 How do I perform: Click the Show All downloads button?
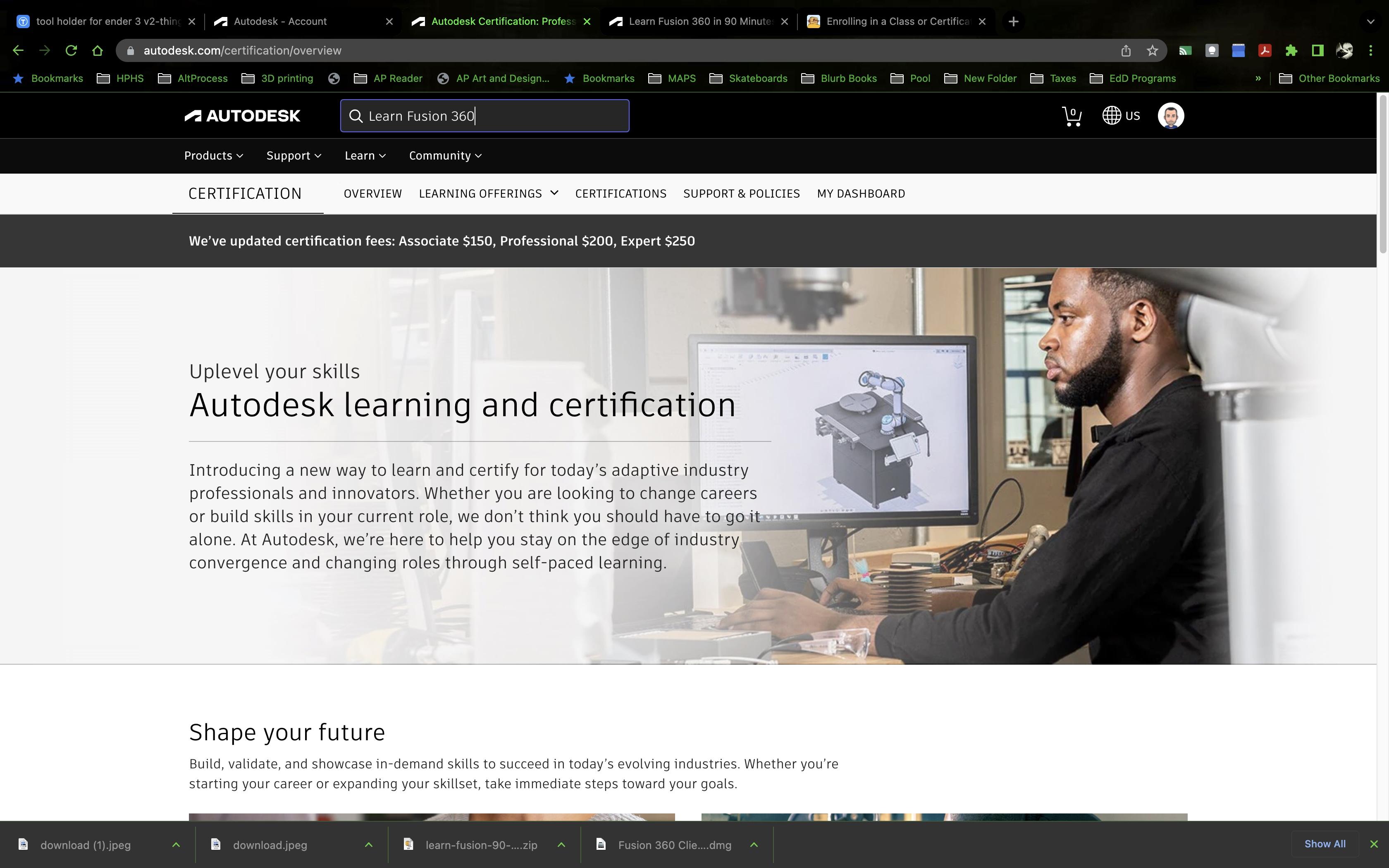click(x=1324, y=844)
